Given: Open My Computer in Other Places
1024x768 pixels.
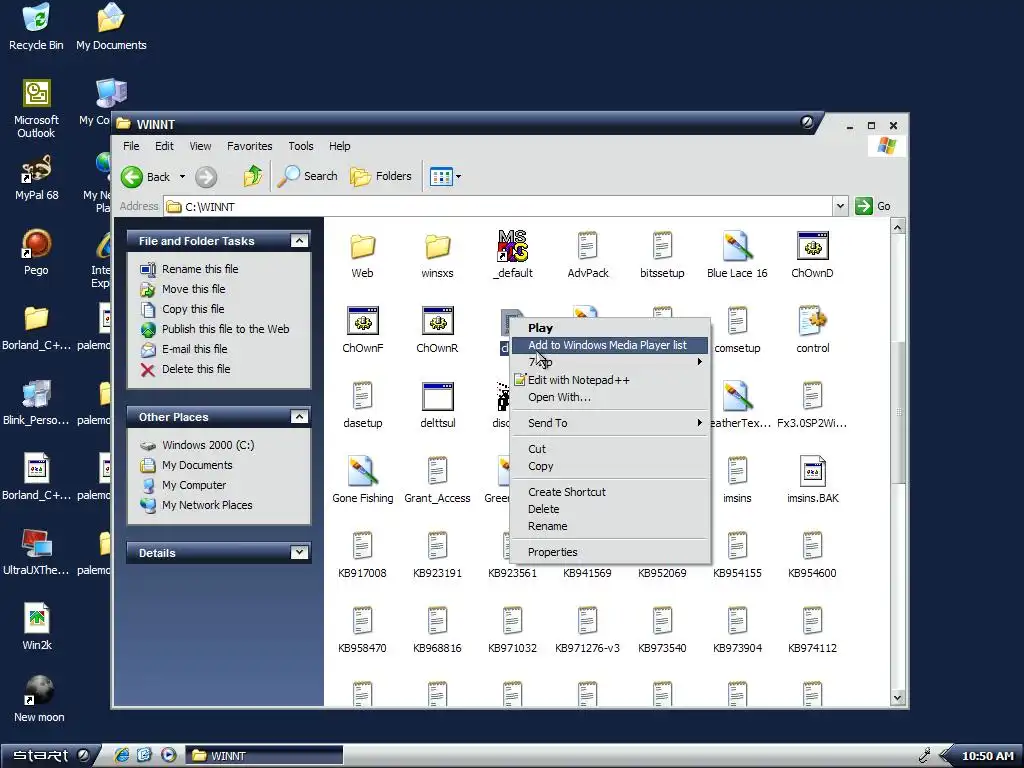Looking at the screenshot, I should pos(194,485).
